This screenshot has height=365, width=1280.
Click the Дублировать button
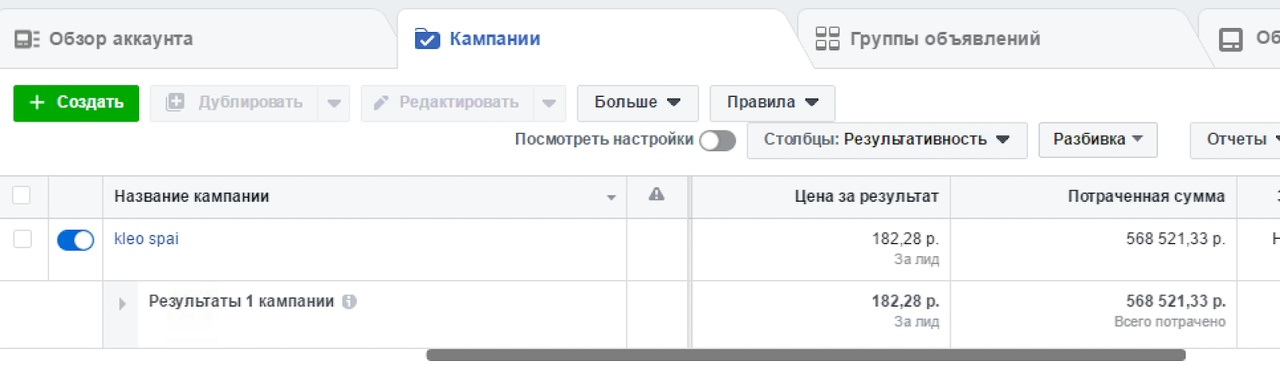coord(233,103)
